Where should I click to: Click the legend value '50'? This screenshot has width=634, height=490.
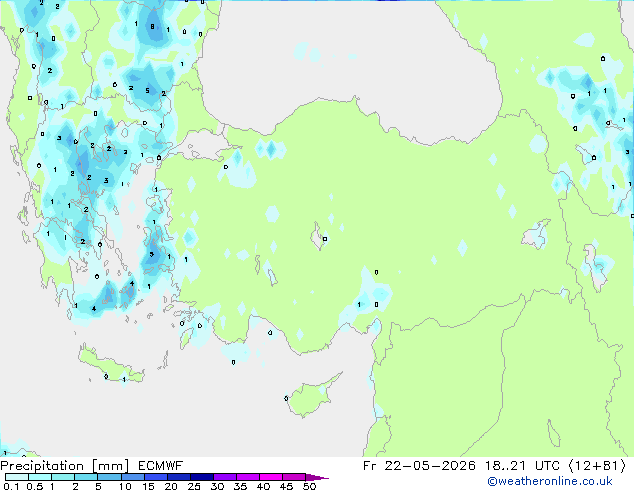coord(309,486)
